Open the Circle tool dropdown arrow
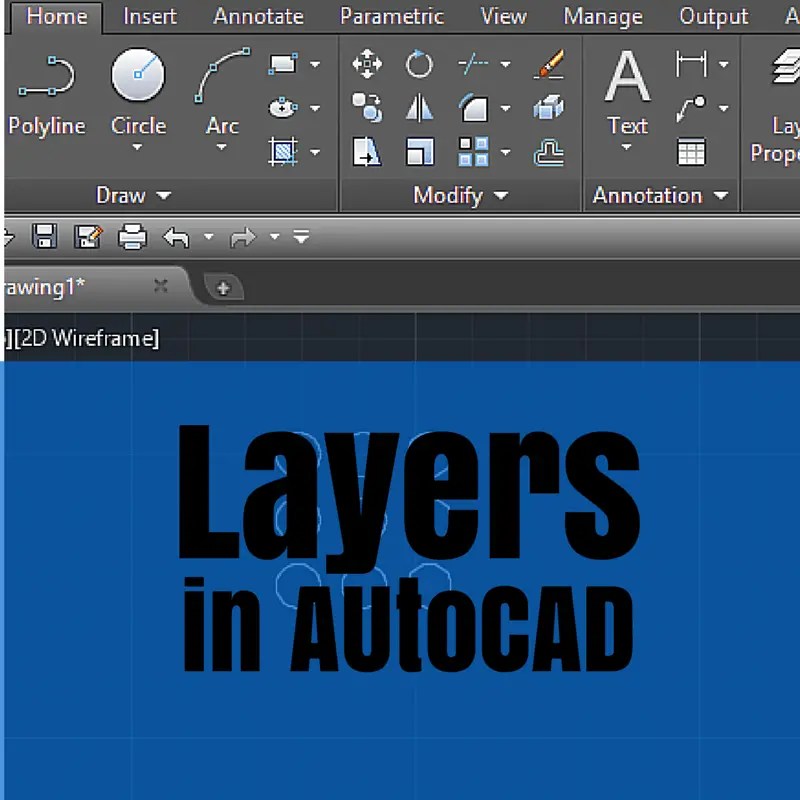This screenshot has width=800, height=800. coord(137,147)
